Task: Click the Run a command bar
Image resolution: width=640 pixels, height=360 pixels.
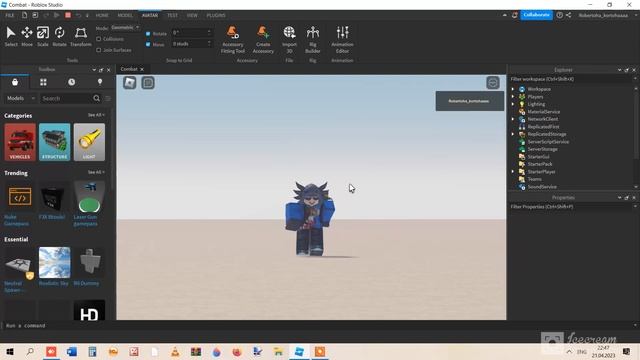Action: click(318, 326)
